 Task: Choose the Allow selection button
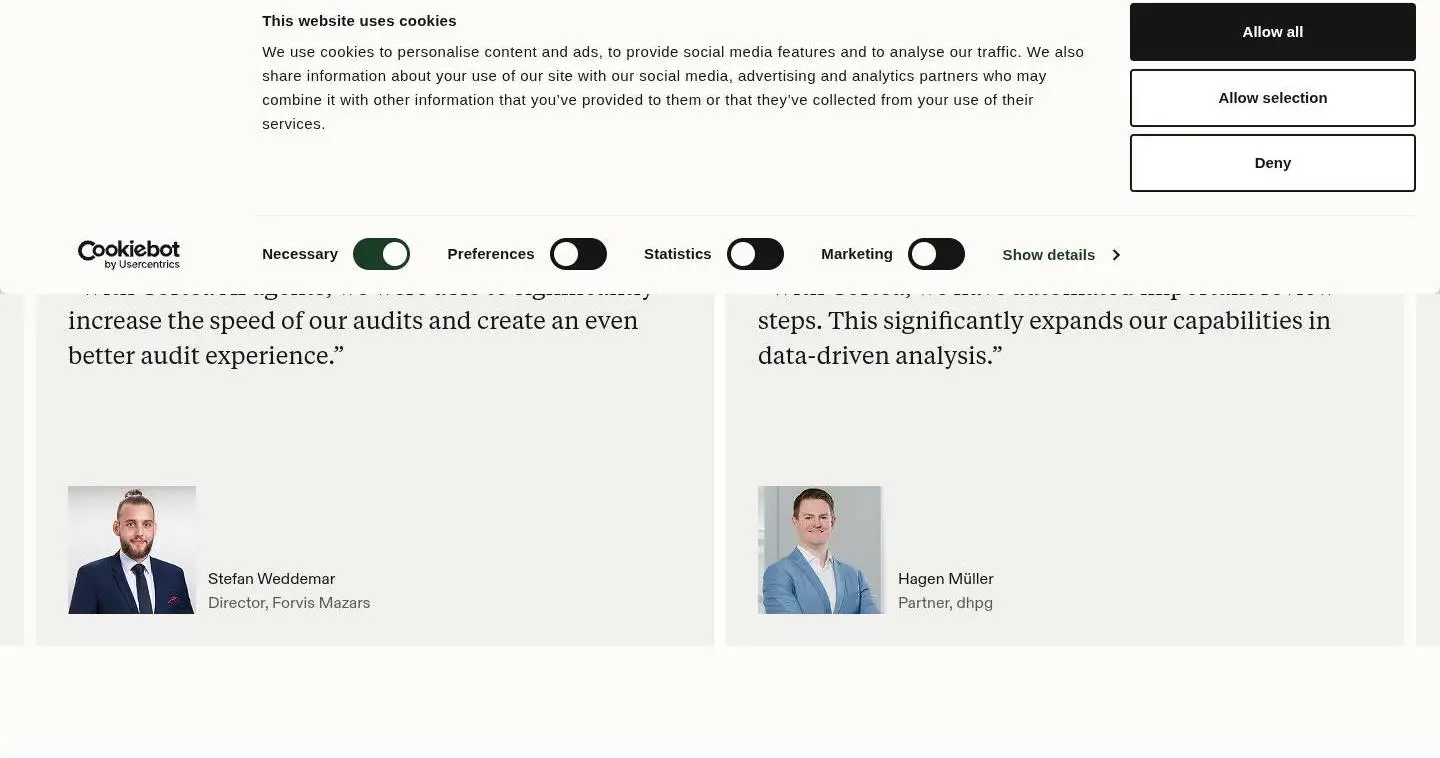point(1272,98)
